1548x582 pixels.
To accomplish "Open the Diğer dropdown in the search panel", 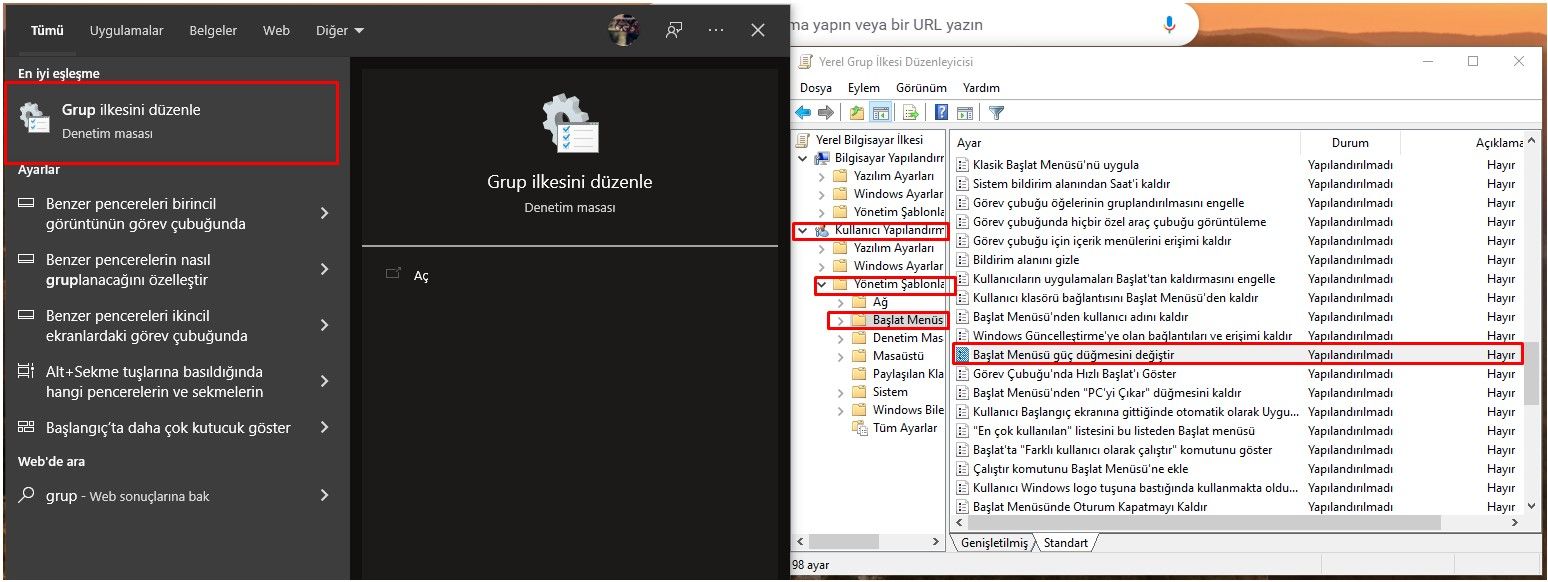I will click(340, 30).
